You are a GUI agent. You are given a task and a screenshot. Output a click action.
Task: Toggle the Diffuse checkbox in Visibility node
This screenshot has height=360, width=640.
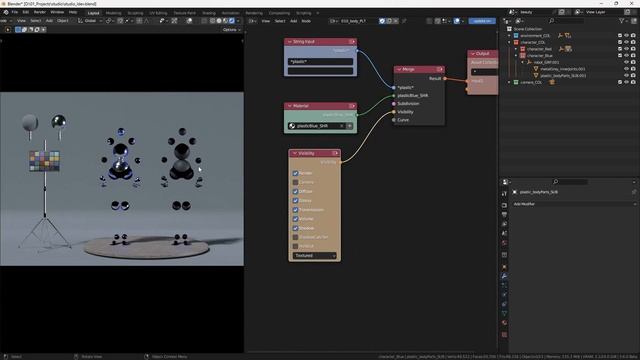[x=296, y=191]
